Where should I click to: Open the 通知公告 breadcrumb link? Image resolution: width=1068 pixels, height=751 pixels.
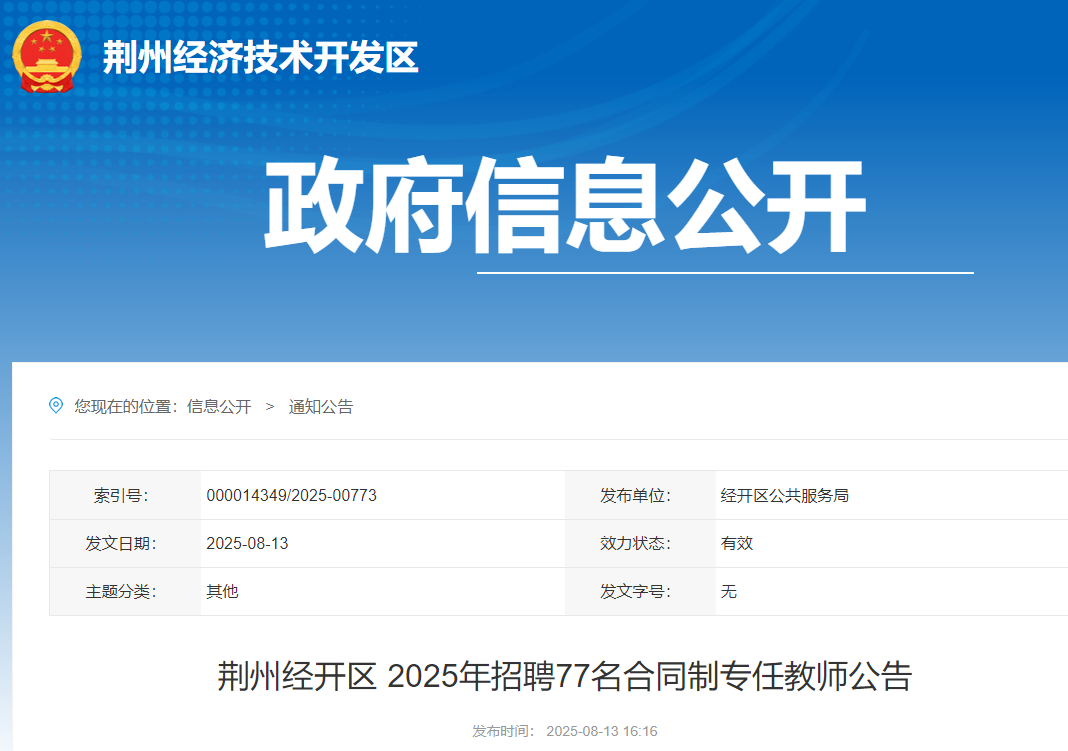pos(321,406)
